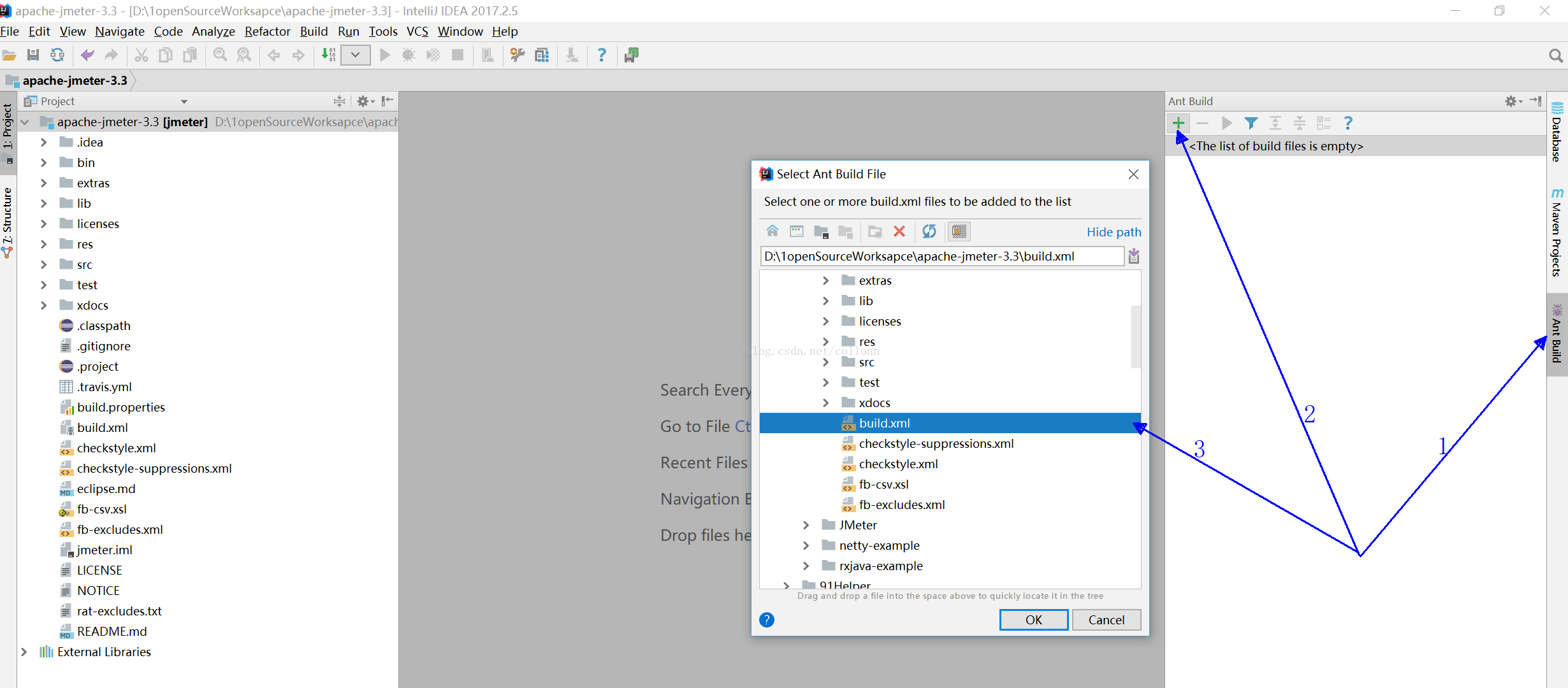Cancel the Select Ant Build File dialog

click(x=1107, y=620)
